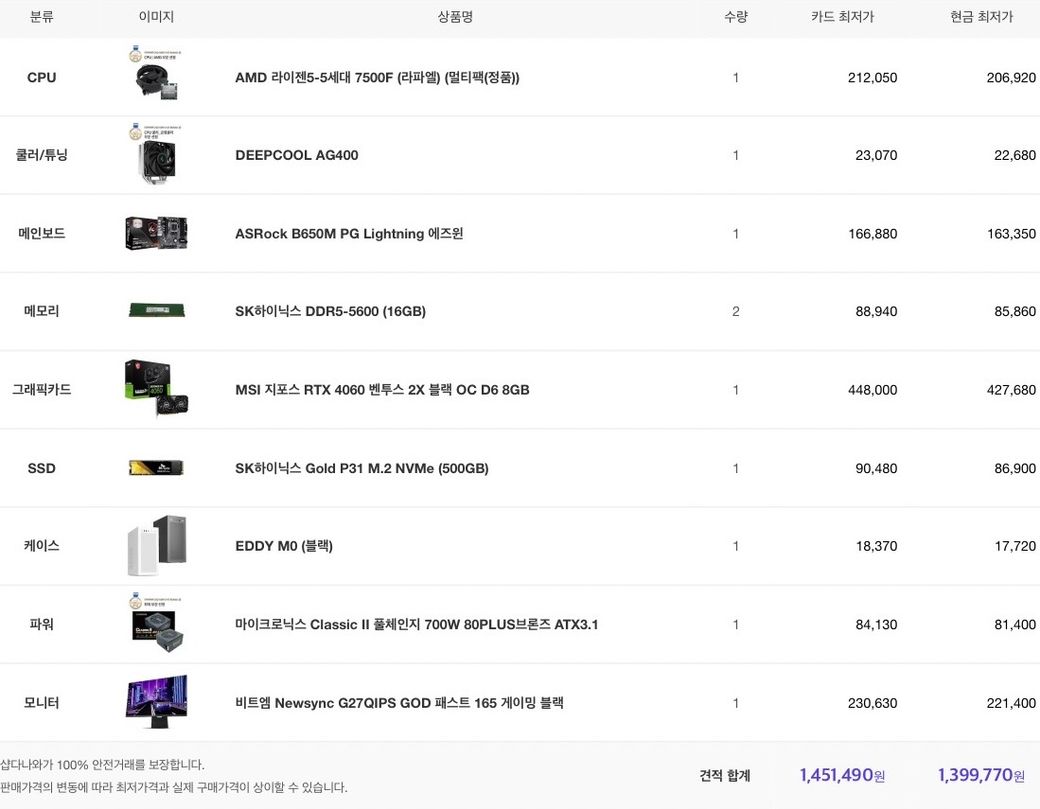Click the EDDY M0 case image

tap(156, 546)
